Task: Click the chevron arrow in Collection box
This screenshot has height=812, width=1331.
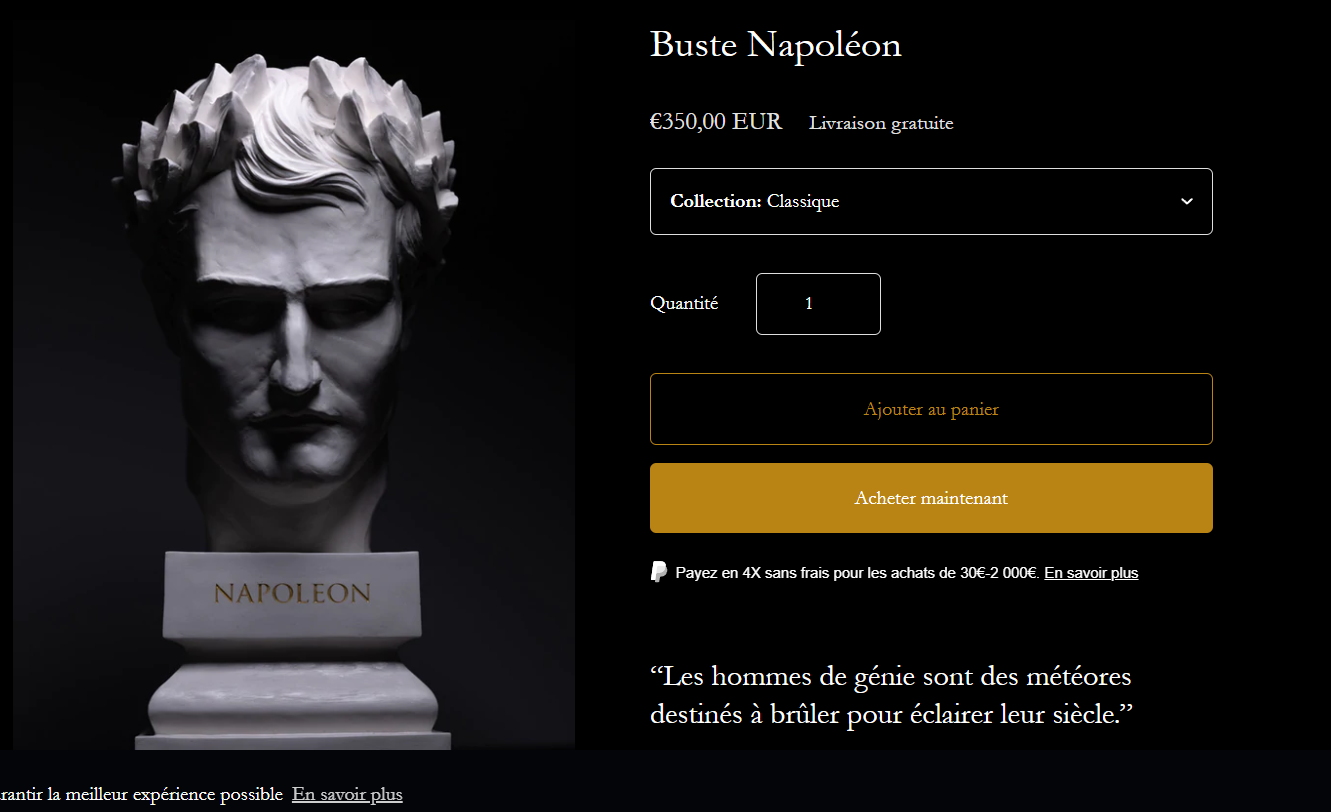Action: [1187, 201]
